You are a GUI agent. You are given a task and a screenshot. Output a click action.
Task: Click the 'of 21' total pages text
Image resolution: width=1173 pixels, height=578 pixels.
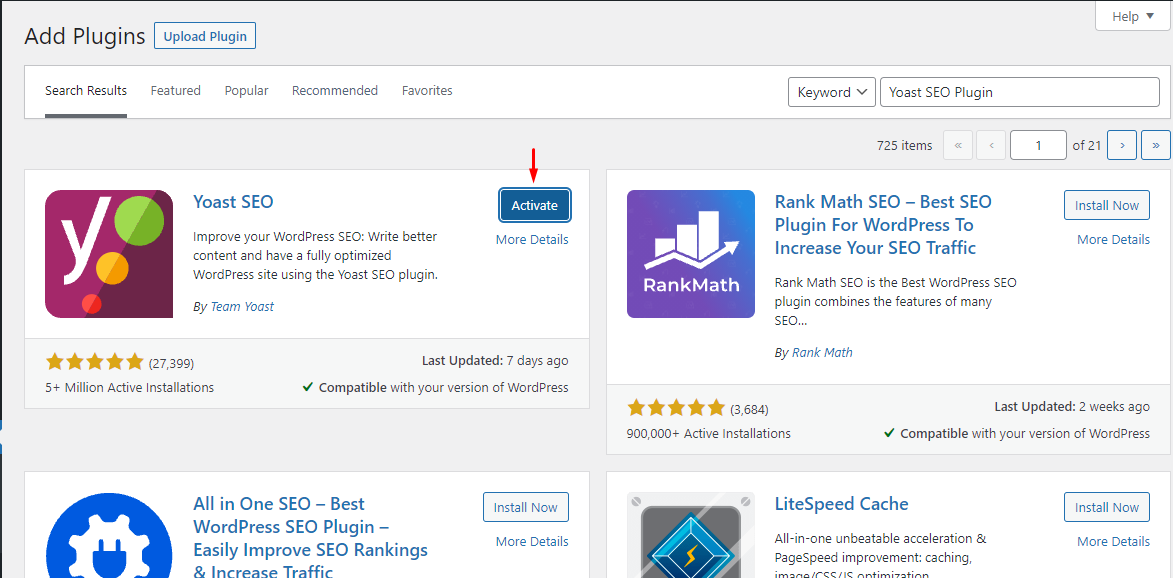(x=1087, y=146)
